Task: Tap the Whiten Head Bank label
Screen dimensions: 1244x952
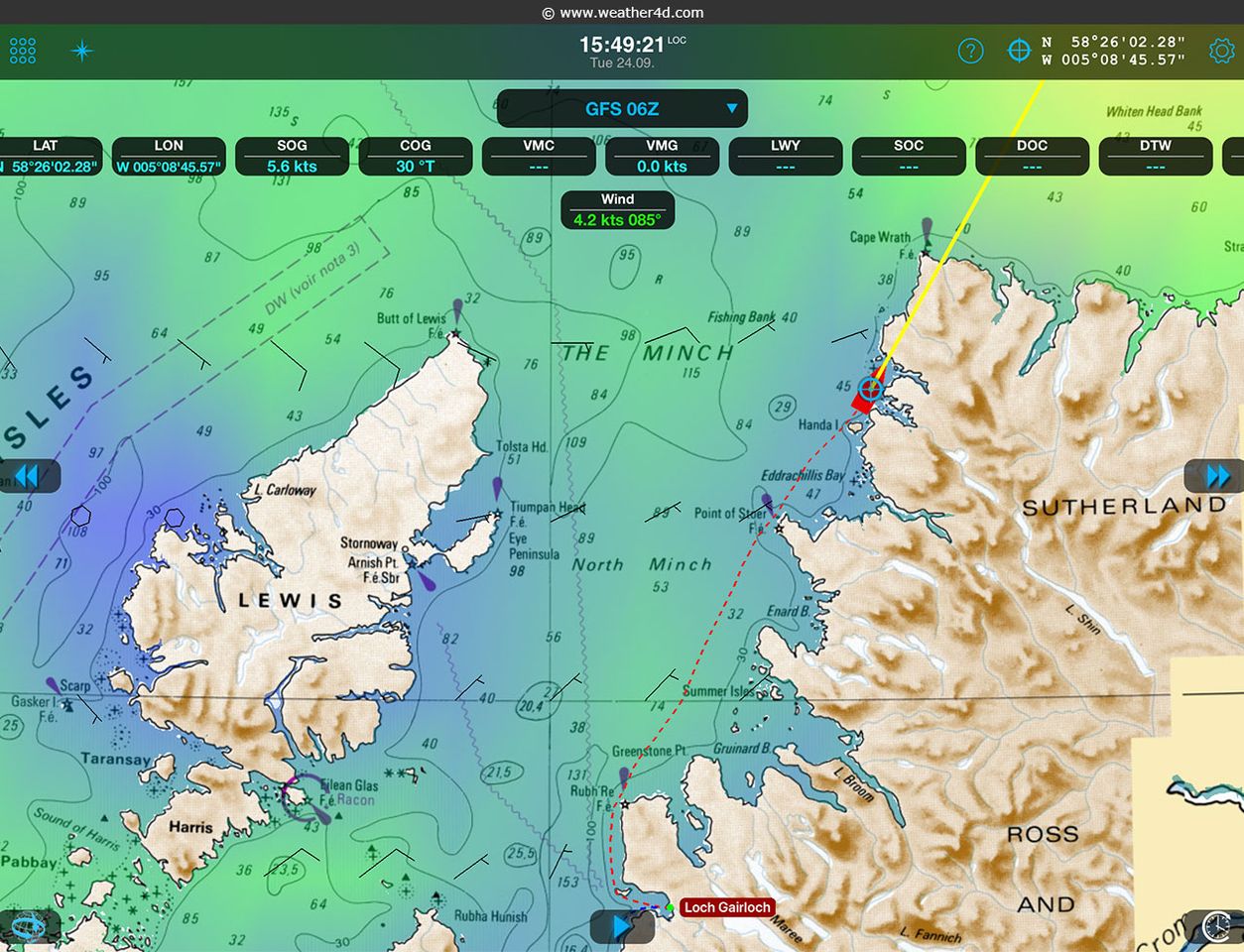Action: 1154,112
